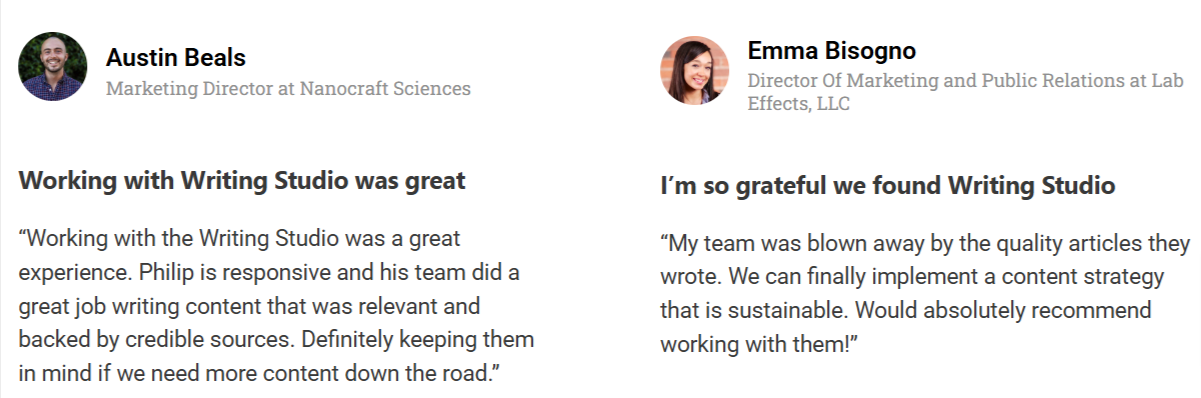Image resolution: width=1201 pixels, height=398 pixels.
Task: Click Emma Bisogno's profile photo
Action: pyautogui.click(x=694, y=70)
